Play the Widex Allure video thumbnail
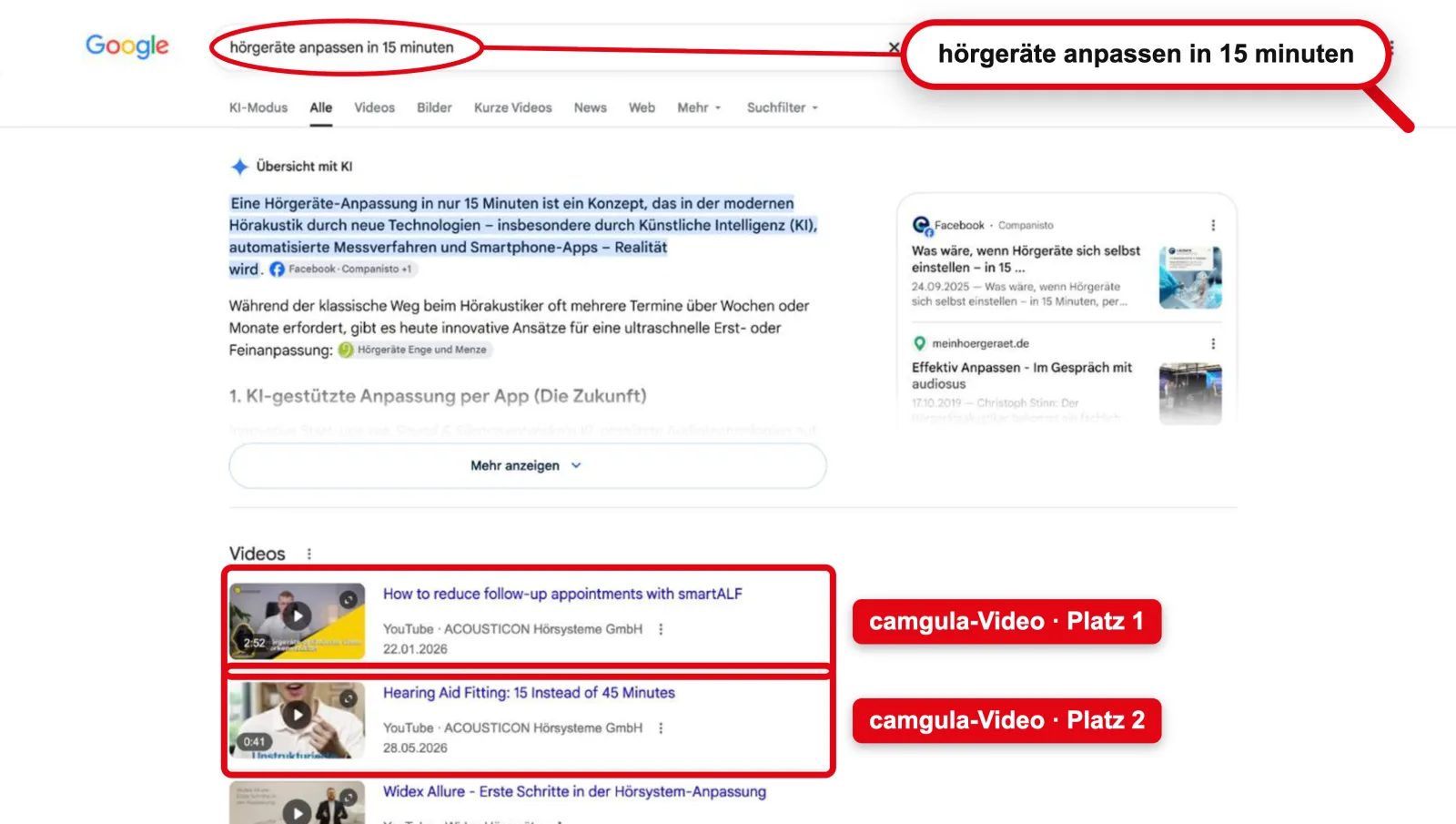1456x824 pixels. tap(297, 803)
